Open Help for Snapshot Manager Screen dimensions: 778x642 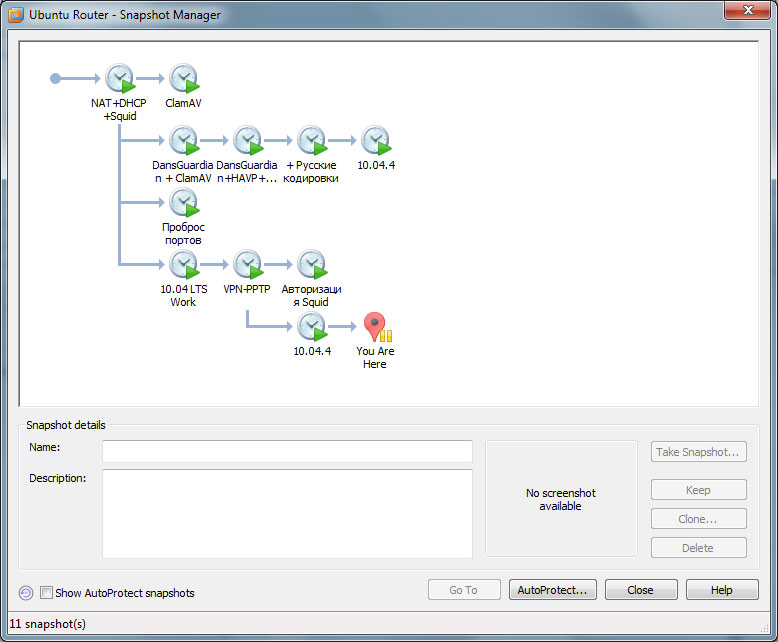click(x=722, y=590)
